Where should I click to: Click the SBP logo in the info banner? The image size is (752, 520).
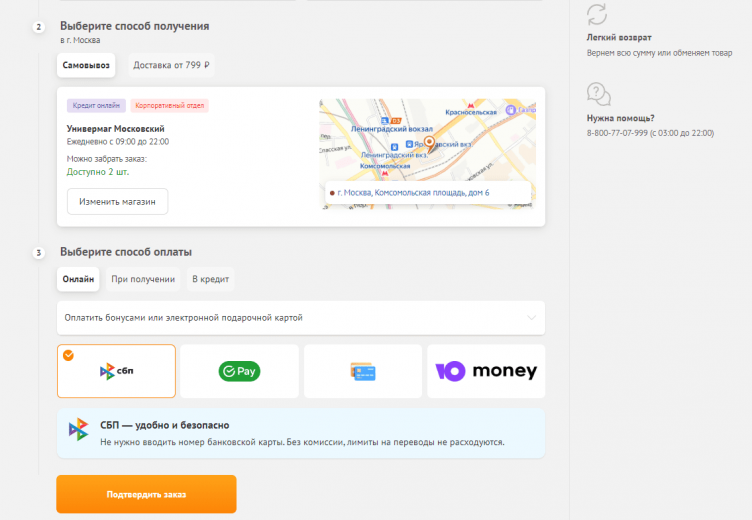78,429
